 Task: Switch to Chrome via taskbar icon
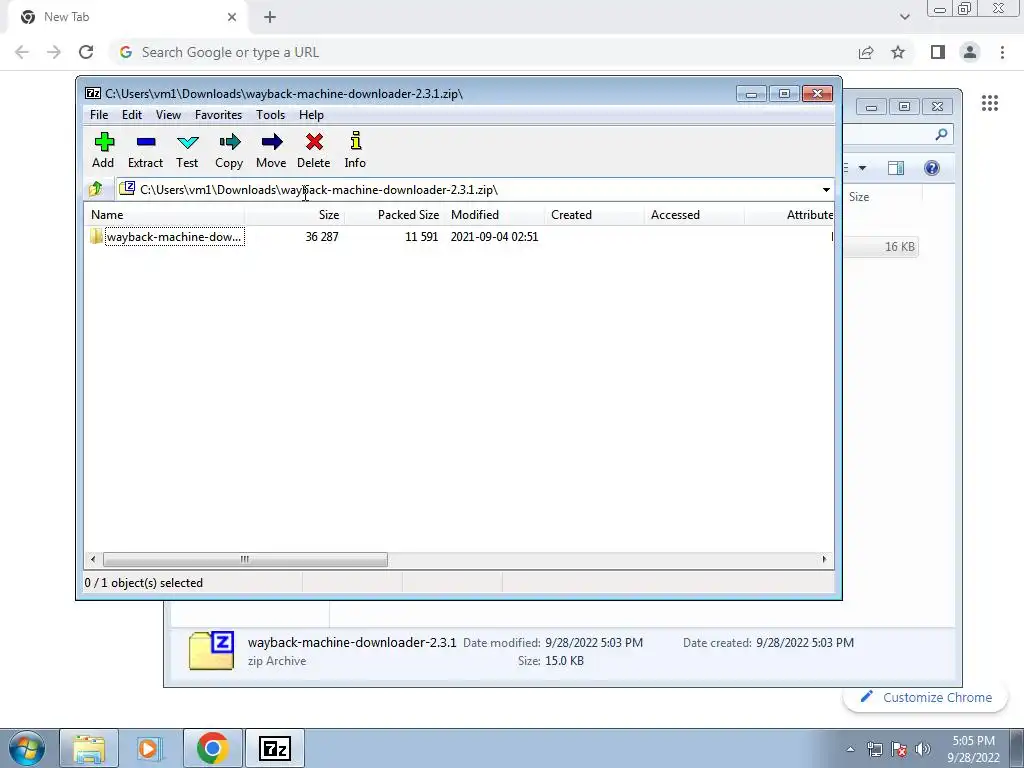point(212,748)
